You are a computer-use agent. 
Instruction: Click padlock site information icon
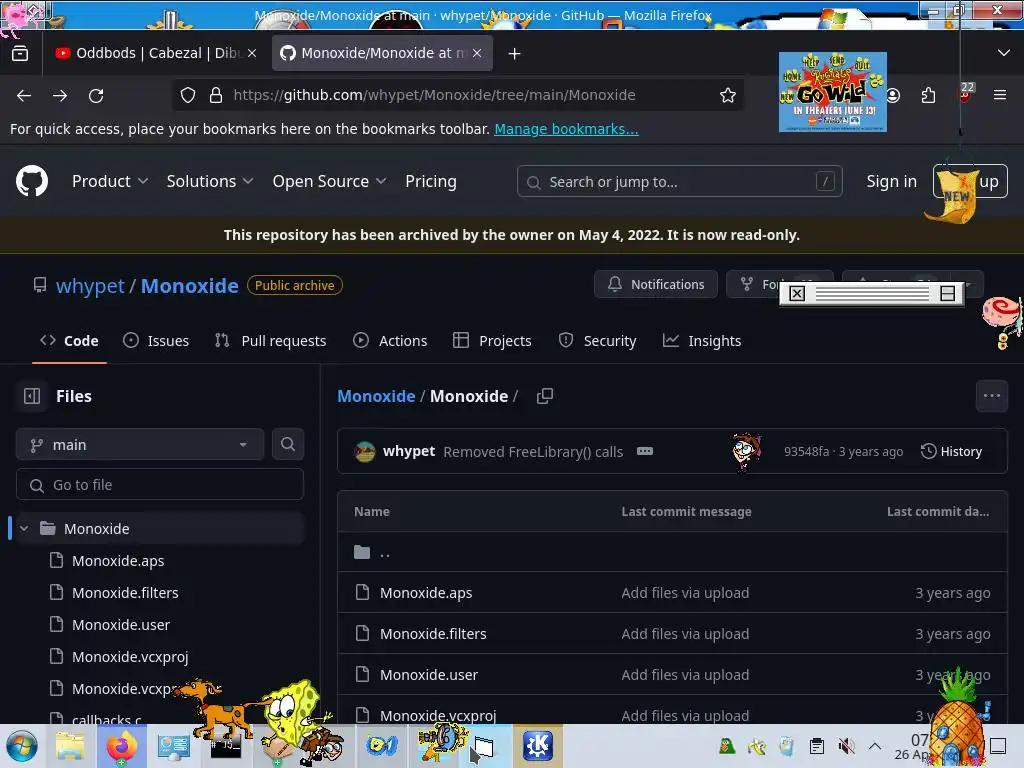pyautogui.click(x=216, y=95)
